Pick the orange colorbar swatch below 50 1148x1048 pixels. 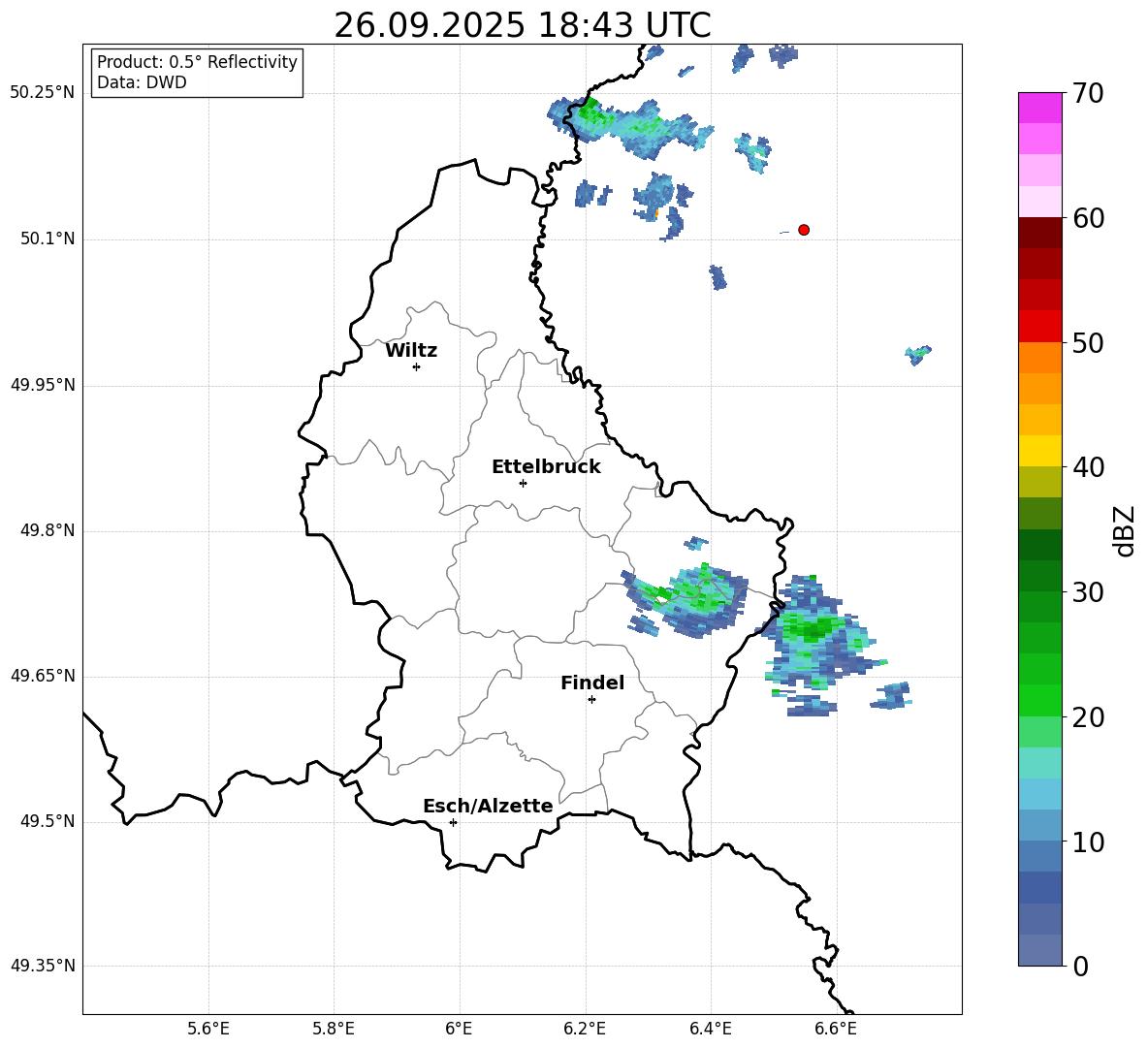(1040, 357)
